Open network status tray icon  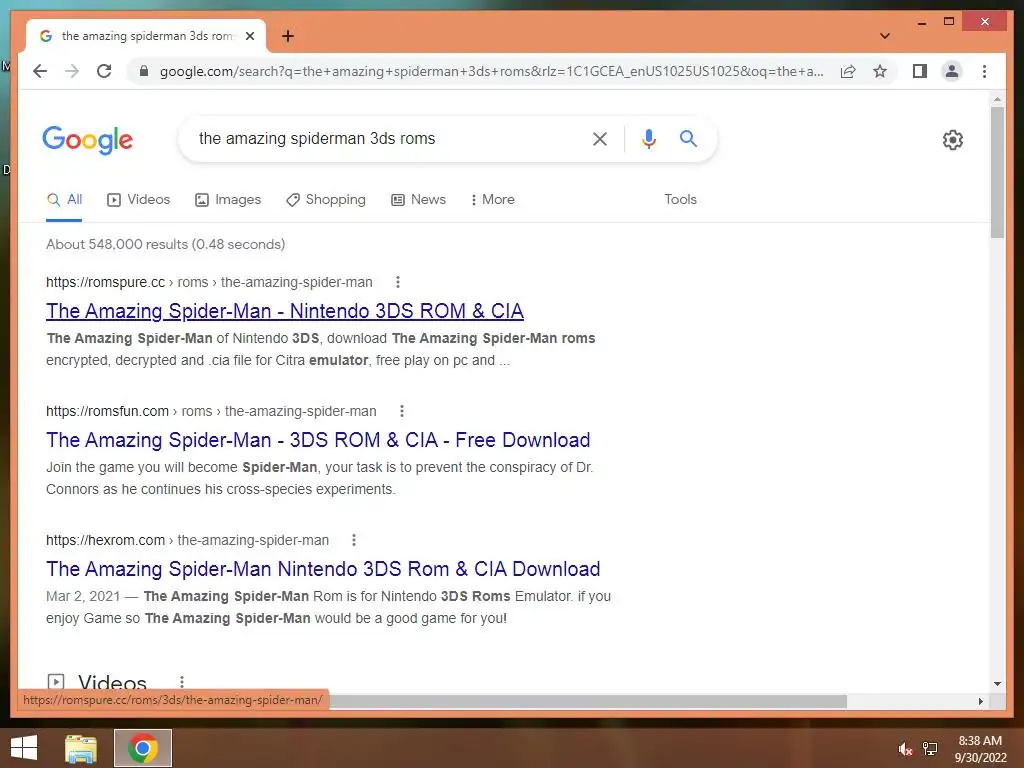pyautogui.click(x=930, y=749)
